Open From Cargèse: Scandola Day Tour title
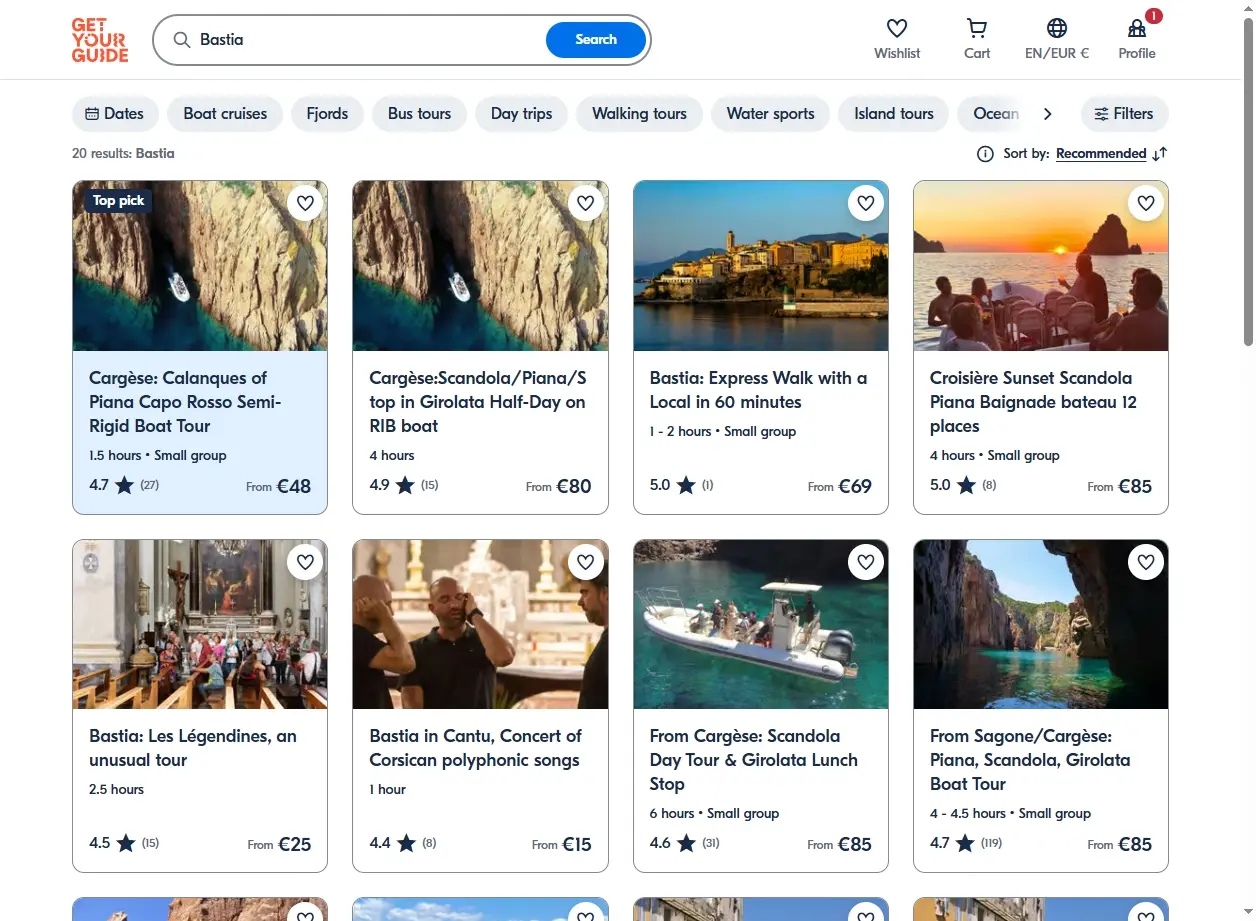The width and height of the screenshot is (1256, 921). (x=753, y=760)
